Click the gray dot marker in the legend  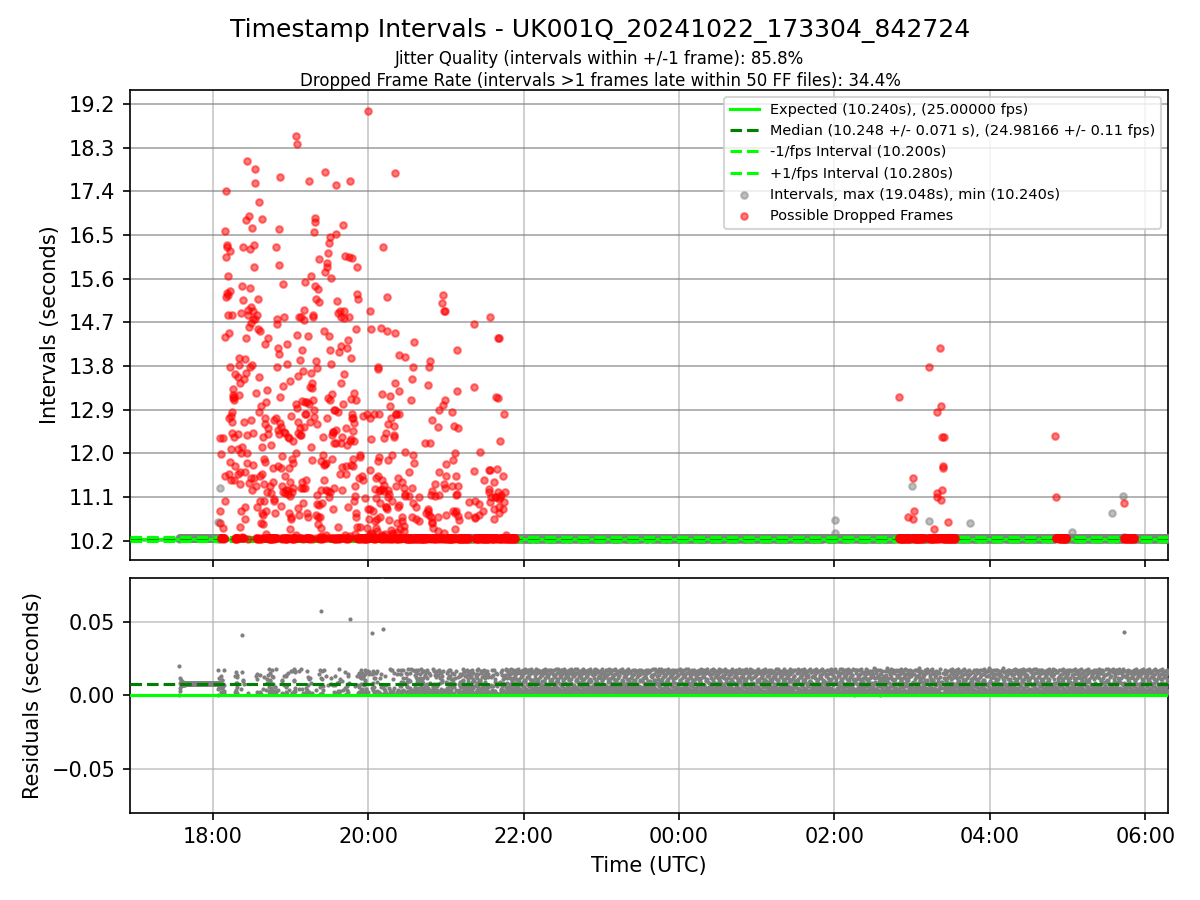[746, 194]
